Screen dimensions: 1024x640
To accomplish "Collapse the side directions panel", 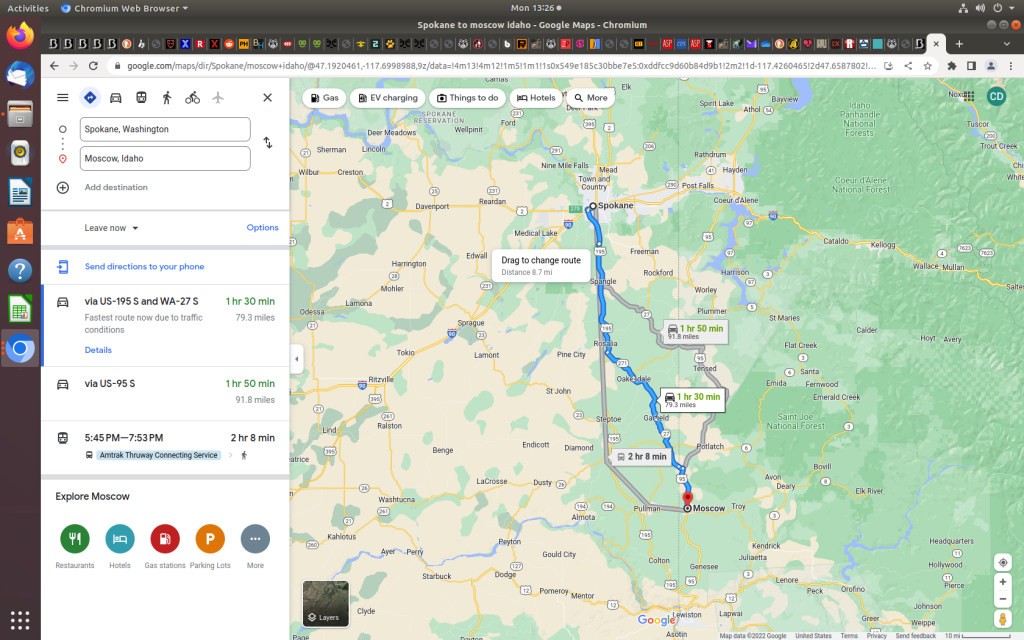I will pos(296,358).
